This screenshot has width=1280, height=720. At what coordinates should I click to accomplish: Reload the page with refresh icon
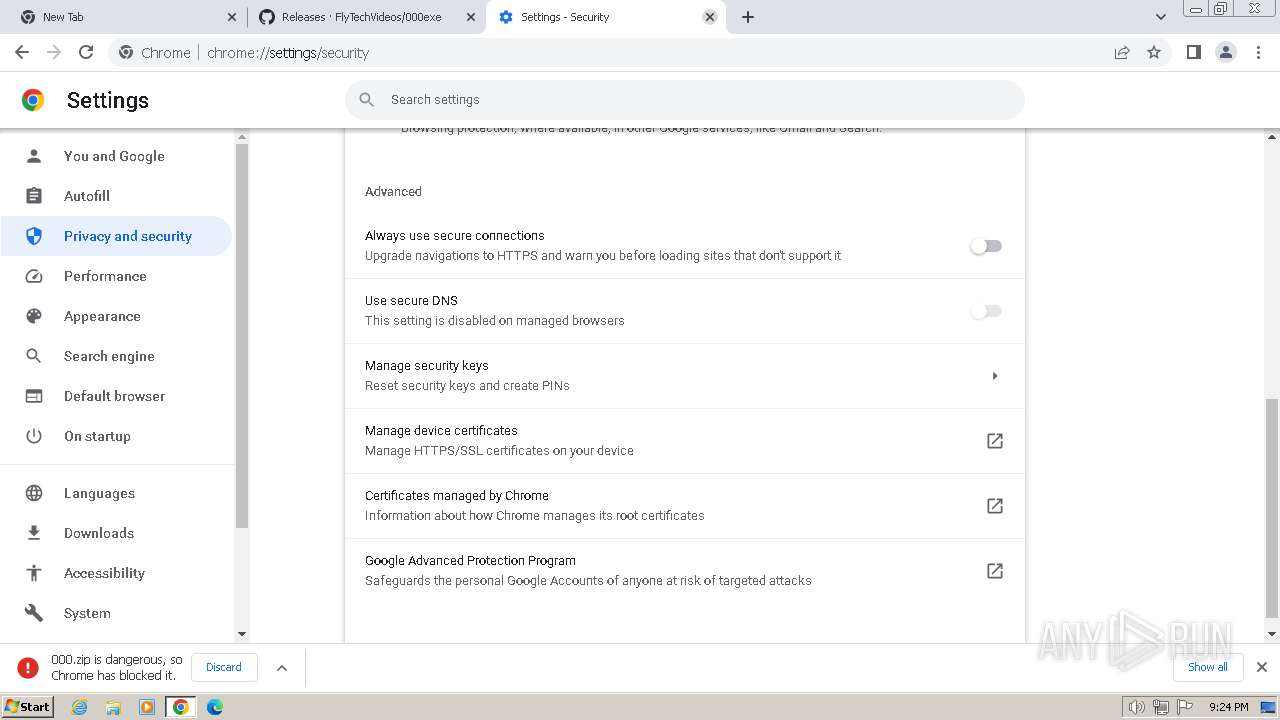[86, 53]
